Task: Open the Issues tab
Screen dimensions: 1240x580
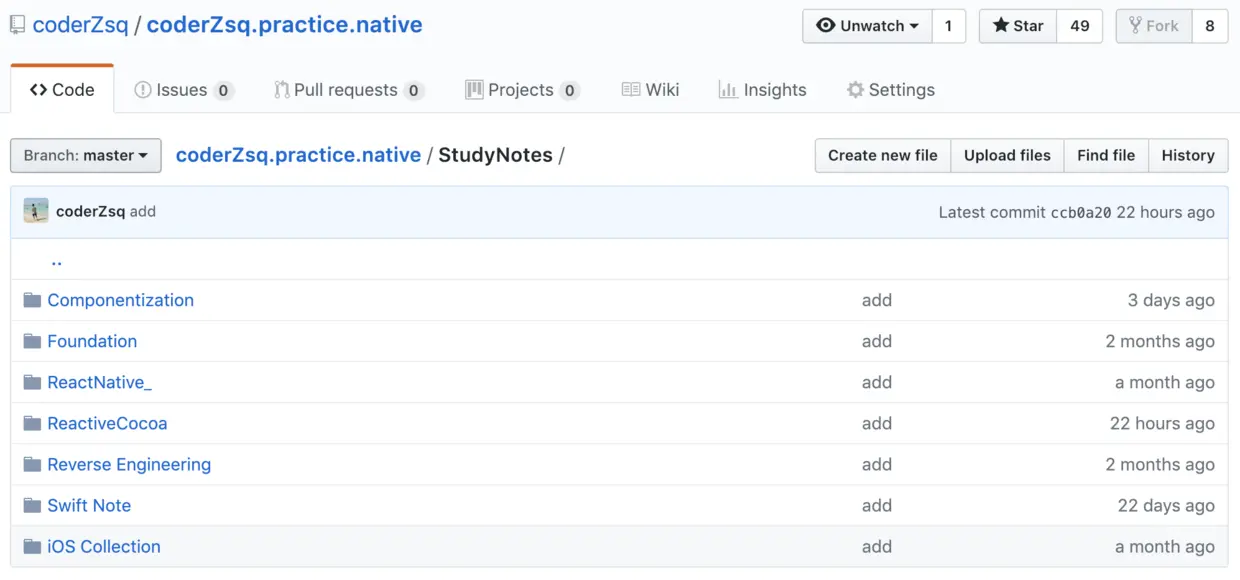Action: [x=184, y=90]
